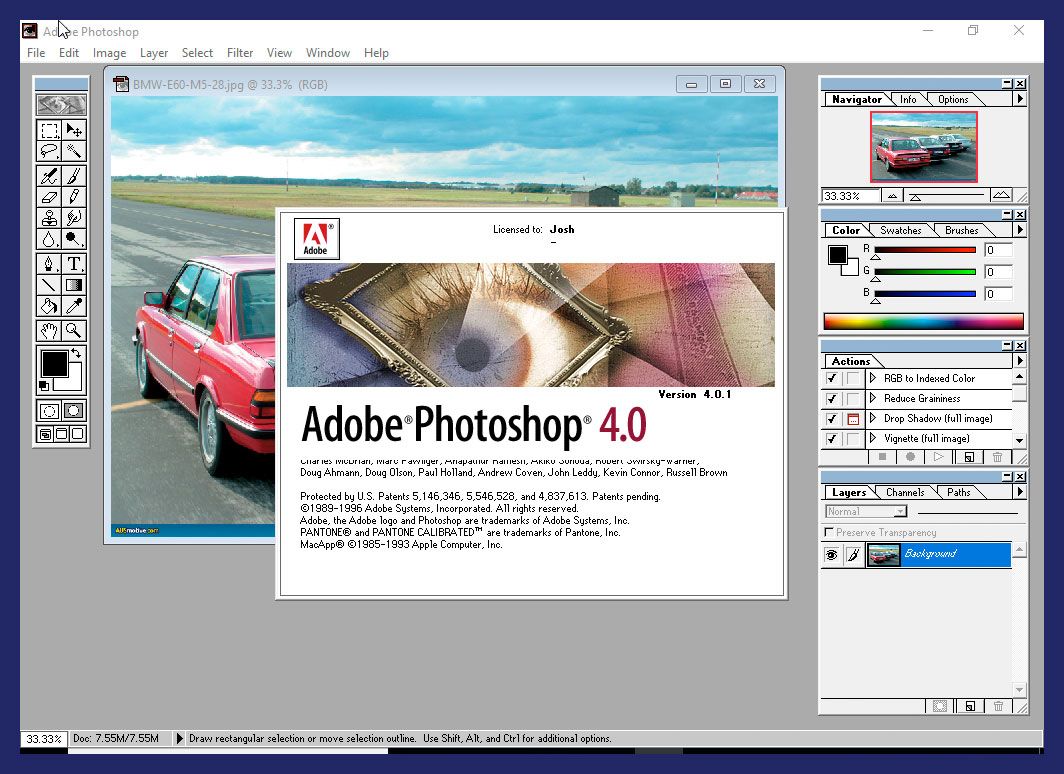This screenshot has height=774, width=1064.
Task: Open the Image menu
Action: click(109, 53)
